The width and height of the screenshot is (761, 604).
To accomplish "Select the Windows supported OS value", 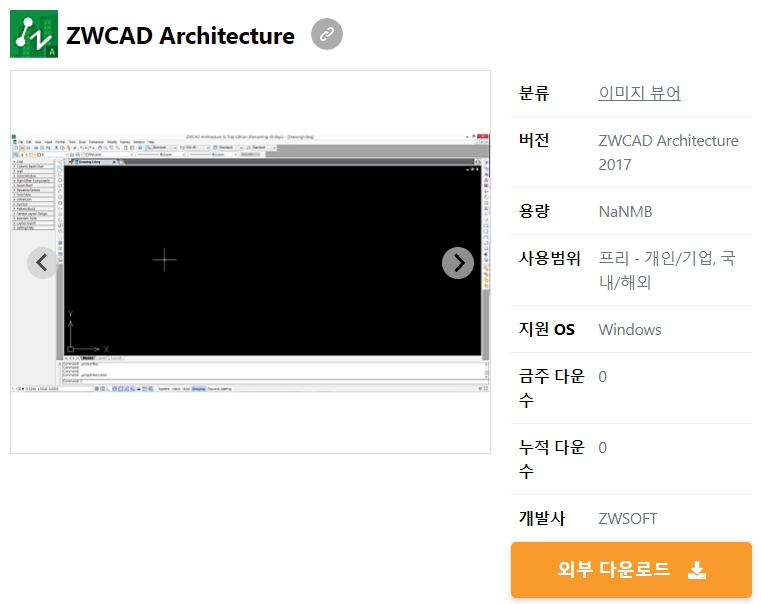I will (629, 330).
